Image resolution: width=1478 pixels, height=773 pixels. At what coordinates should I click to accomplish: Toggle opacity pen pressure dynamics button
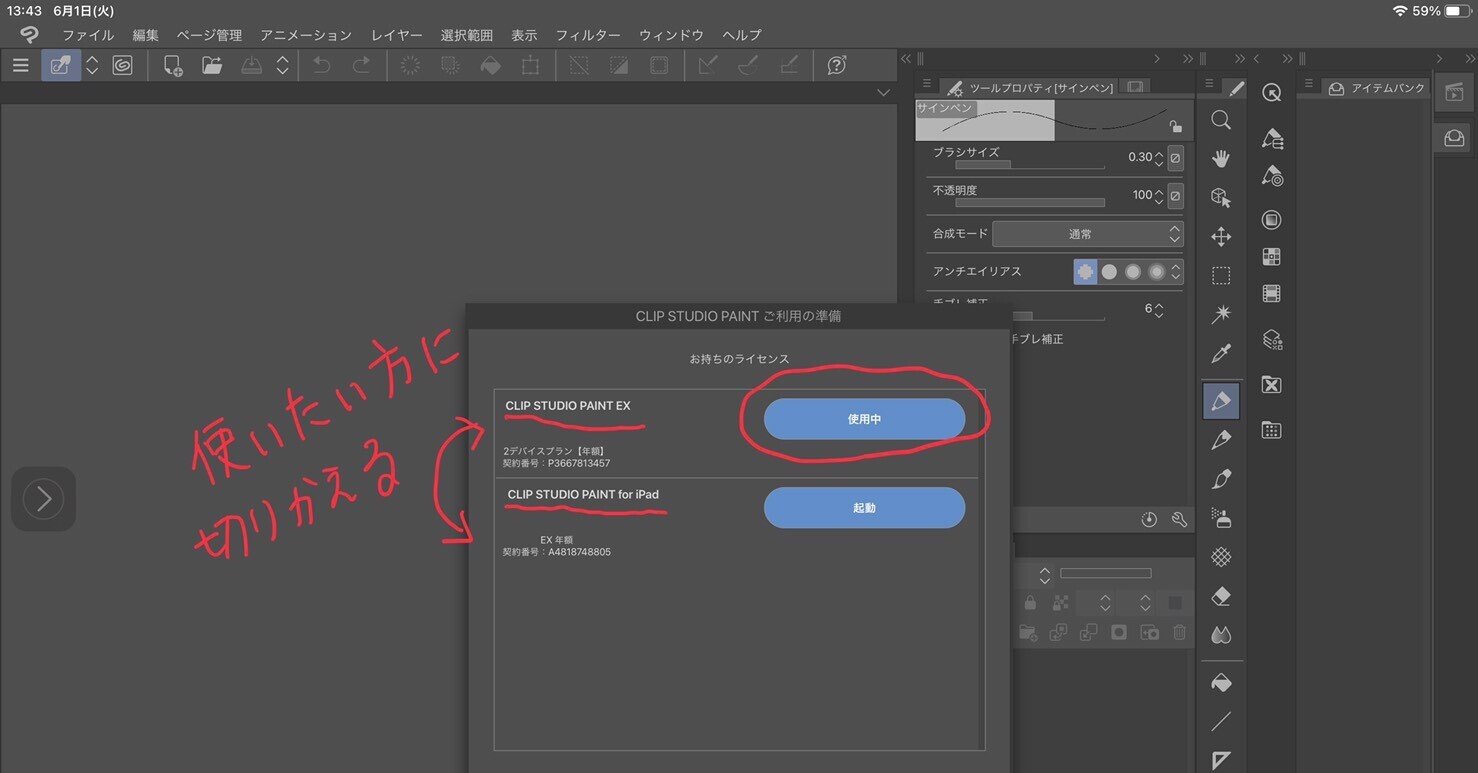(x=1175, y=195)
